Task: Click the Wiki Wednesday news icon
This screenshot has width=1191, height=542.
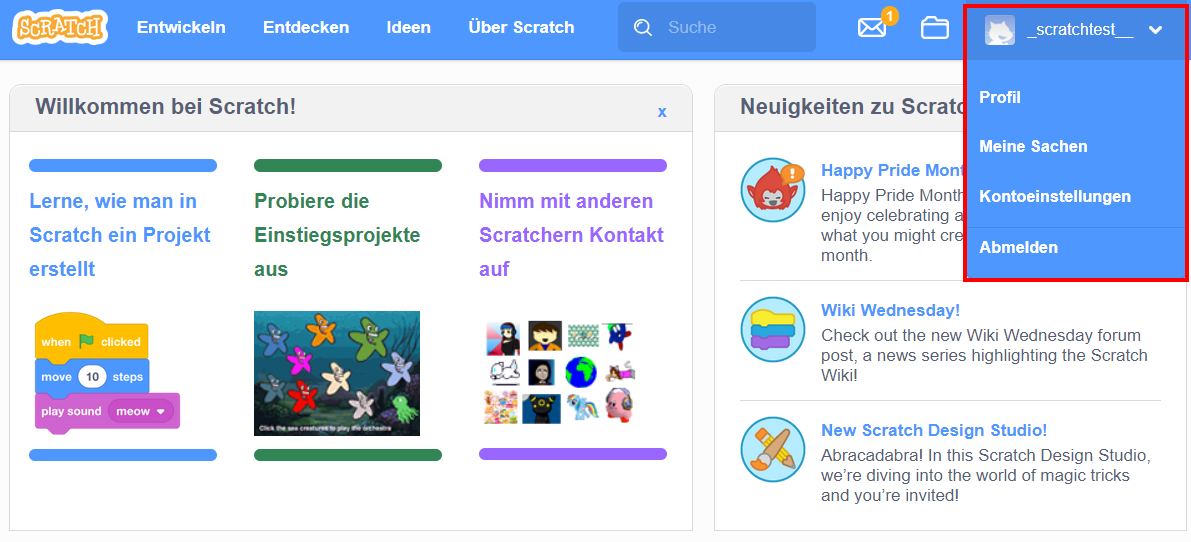Action: (773, 329)
